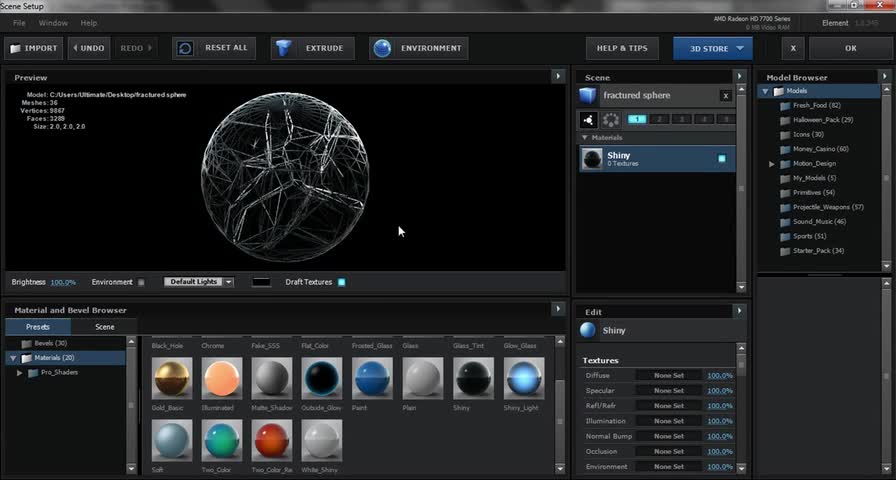This screenshot has width=896, height=480.
Task: Click the Reset All circular arrow icon
Action: [185, 49]
